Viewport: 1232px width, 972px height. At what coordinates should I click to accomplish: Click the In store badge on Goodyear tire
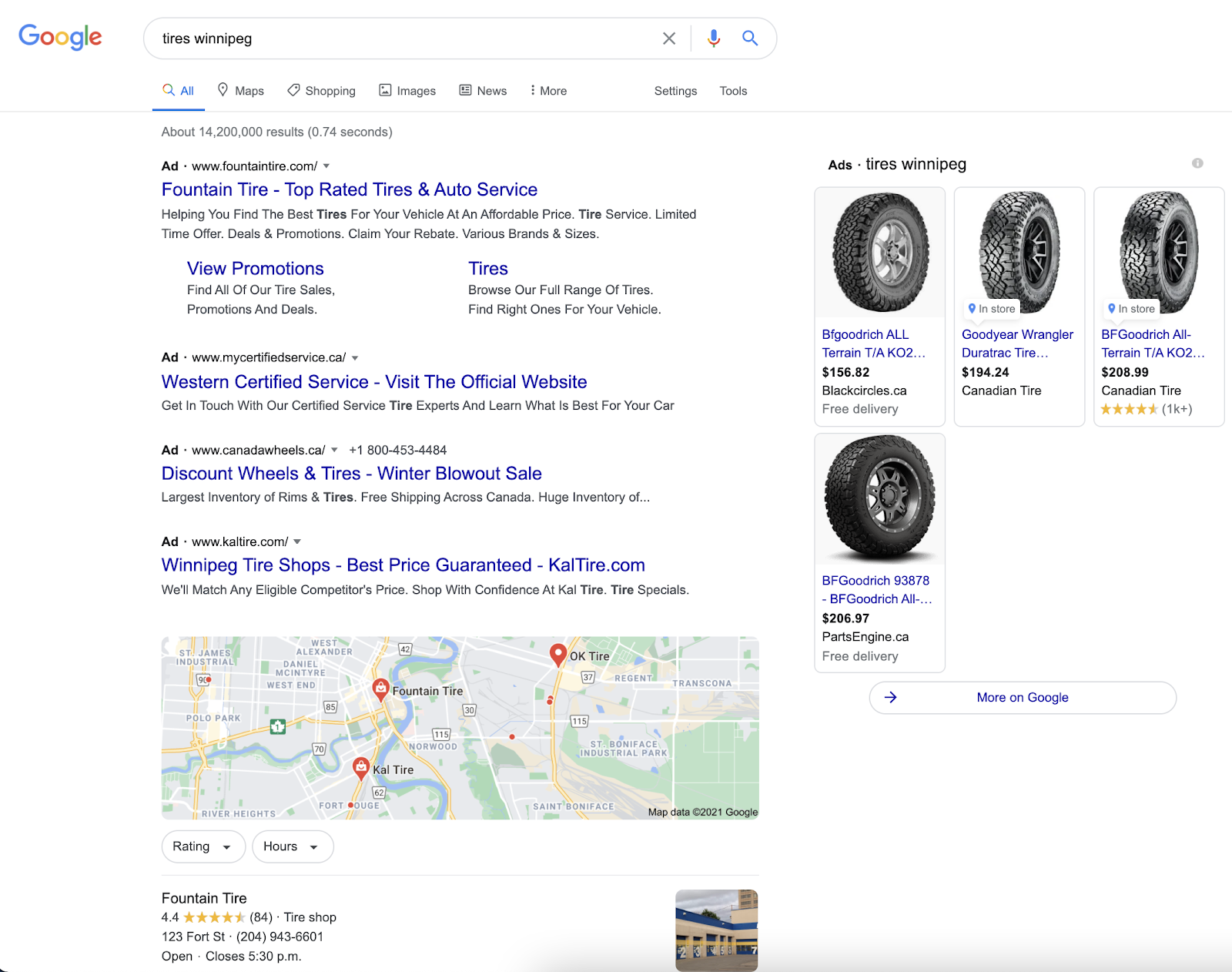click(x=992, y=309)
